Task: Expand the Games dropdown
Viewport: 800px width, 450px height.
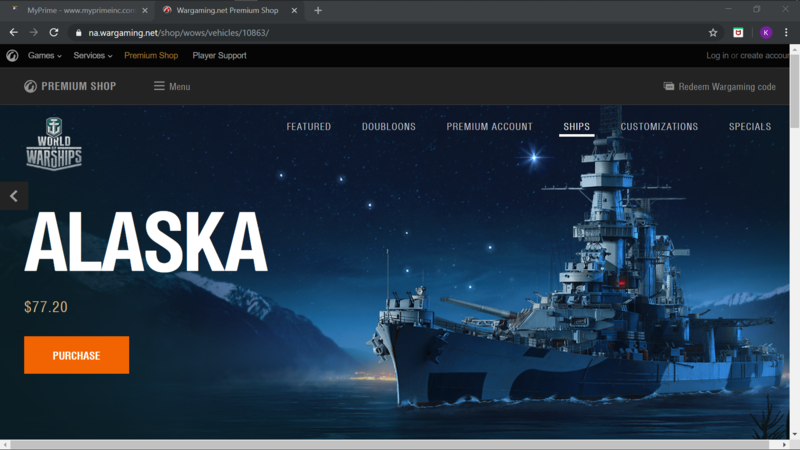Action: [44, 56]
